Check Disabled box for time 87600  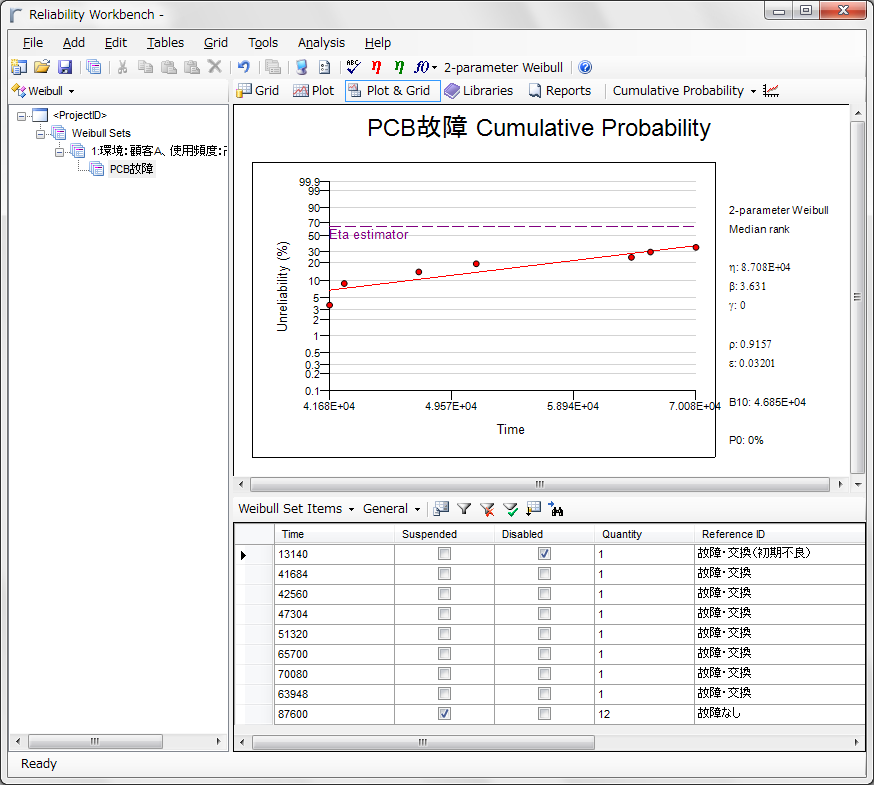coord(545,714)
